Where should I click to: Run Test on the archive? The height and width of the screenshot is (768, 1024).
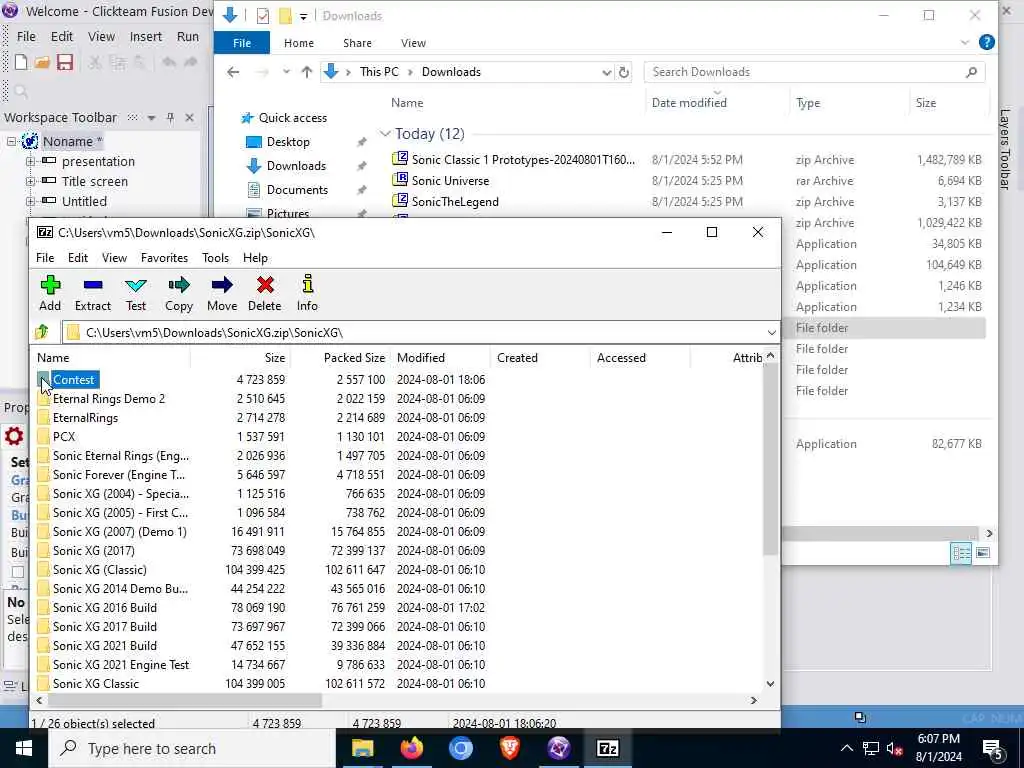click(x=136, y=293)
